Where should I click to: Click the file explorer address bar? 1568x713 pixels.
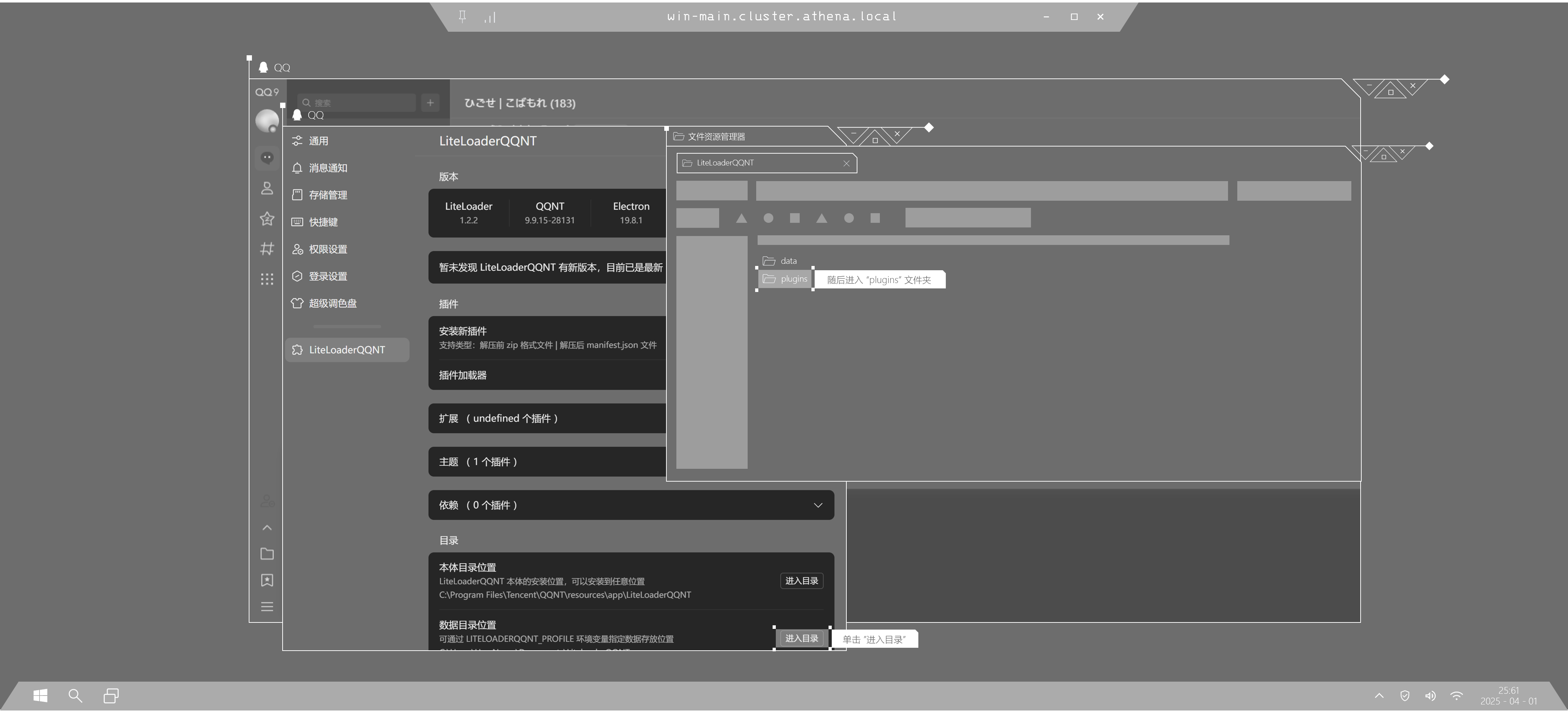(991, 191)
